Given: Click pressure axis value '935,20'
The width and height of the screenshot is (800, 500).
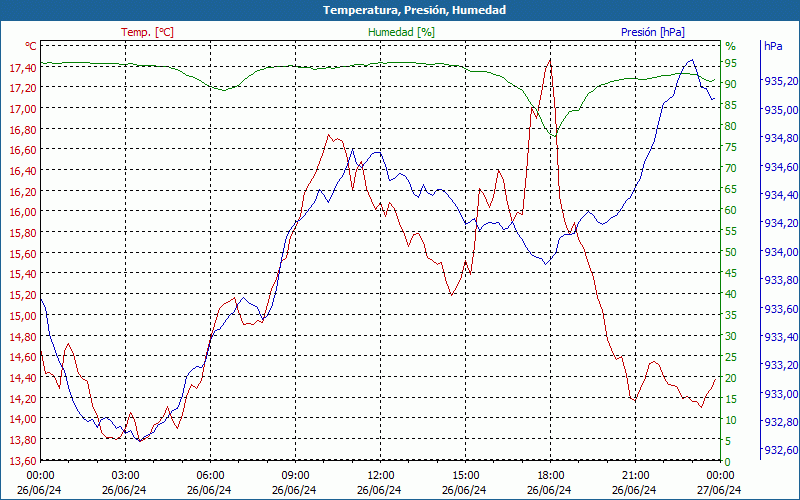Looking at the screenshot, I should (x=781, y=81).
